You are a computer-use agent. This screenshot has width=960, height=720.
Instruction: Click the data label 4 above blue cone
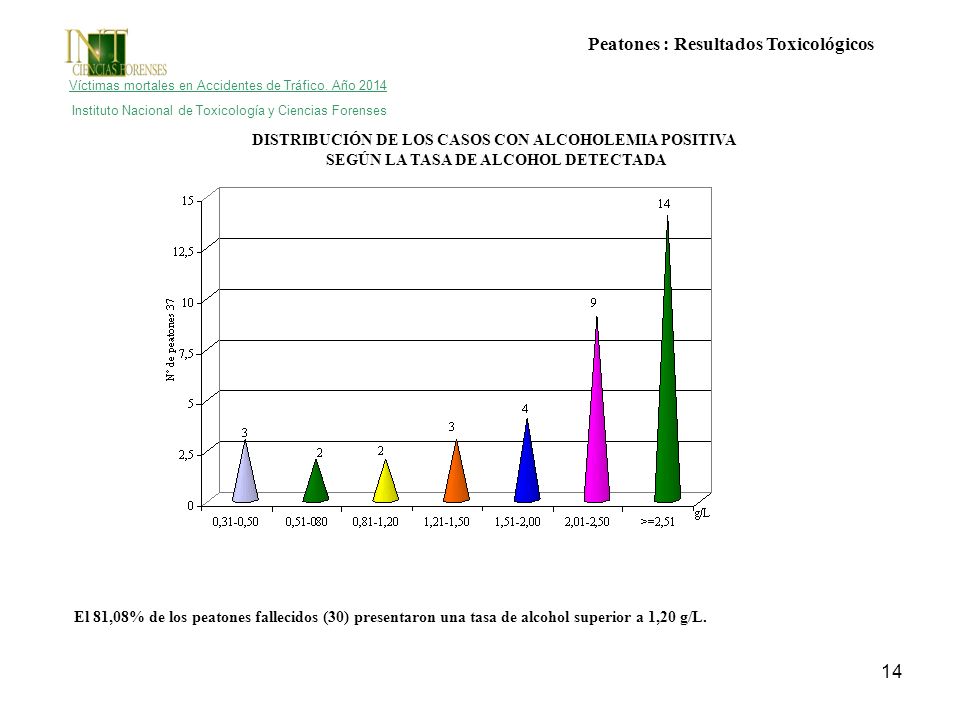(525, 408)
